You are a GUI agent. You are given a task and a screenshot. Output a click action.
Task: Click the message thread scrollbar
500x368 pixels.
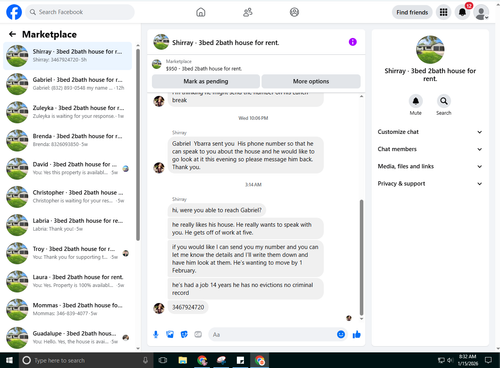click(x=361, y=257)
